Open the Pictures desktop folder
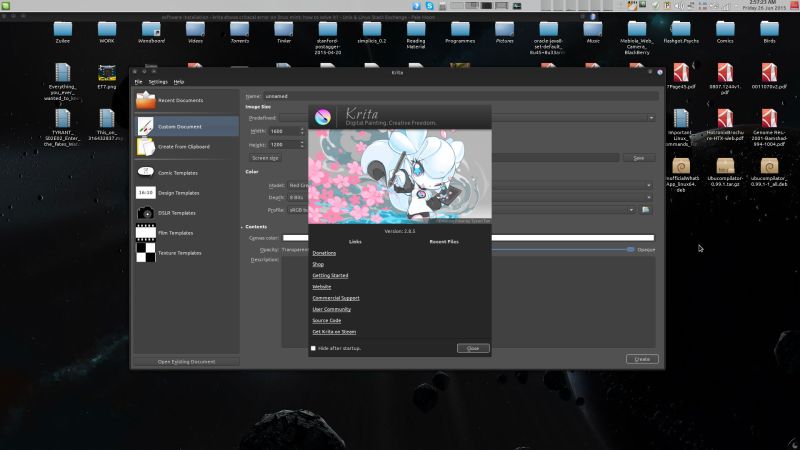800x450 pixels. pyautogui.click(x=504, y=32)
